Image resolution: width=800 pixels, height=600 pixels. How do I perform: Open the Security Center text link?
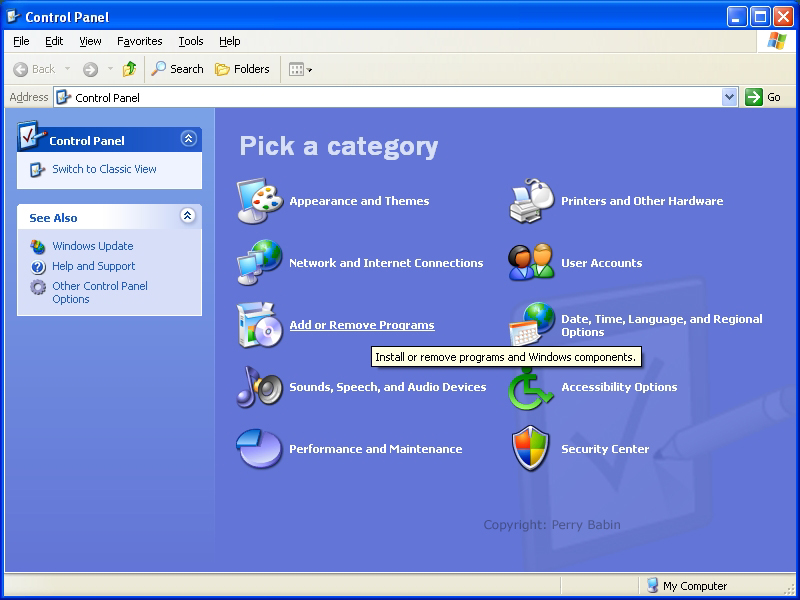pos(605,449)
